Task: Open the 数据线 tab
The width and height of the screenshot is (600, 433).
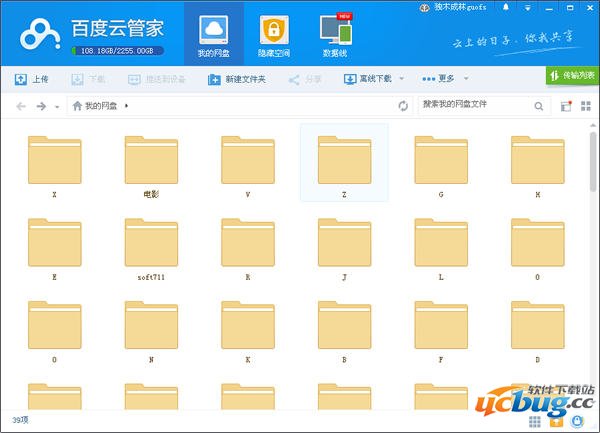Action: (335, 35)
